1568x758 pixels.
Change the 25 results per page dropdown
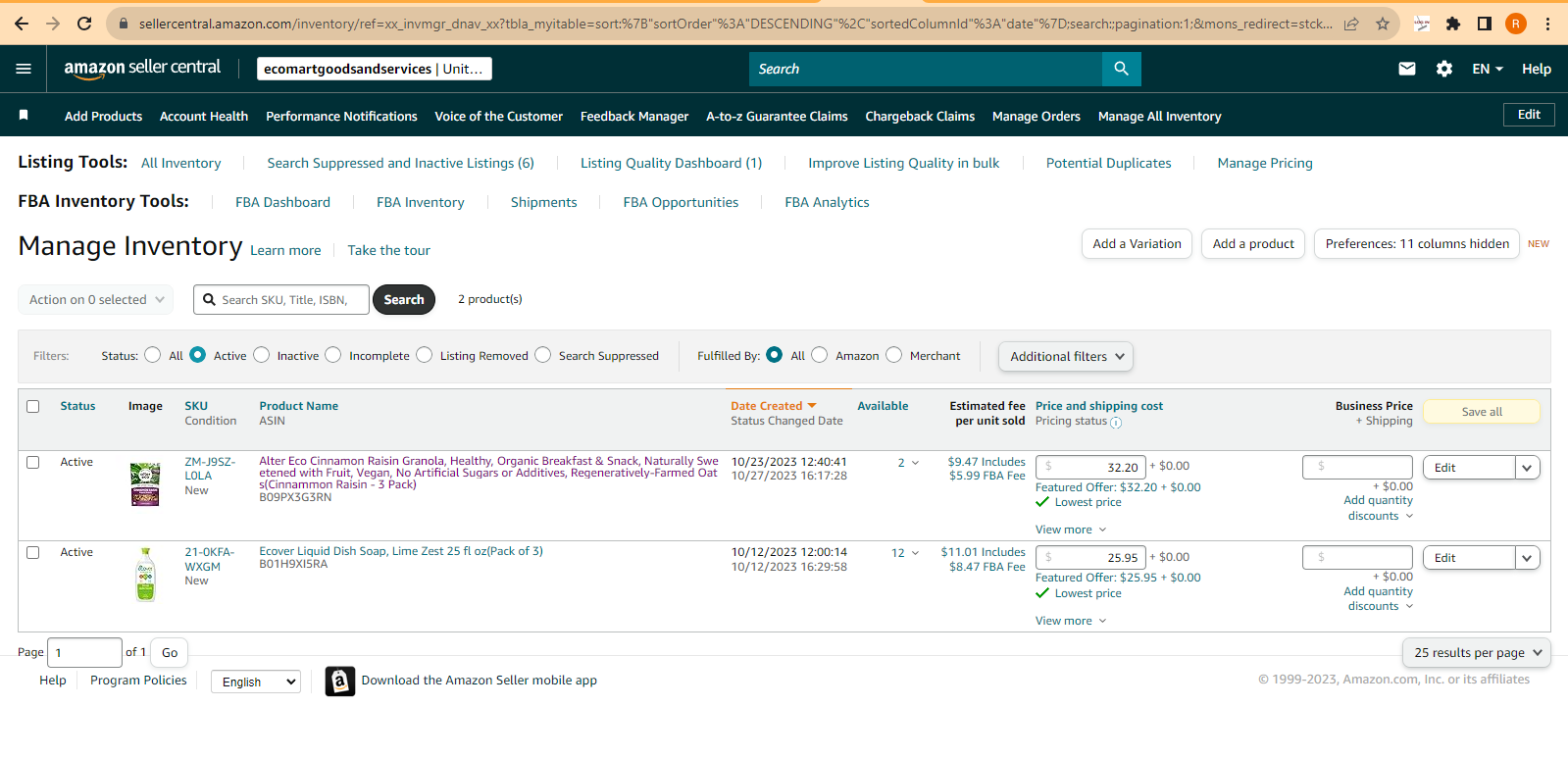click(x=1477, y=653)
